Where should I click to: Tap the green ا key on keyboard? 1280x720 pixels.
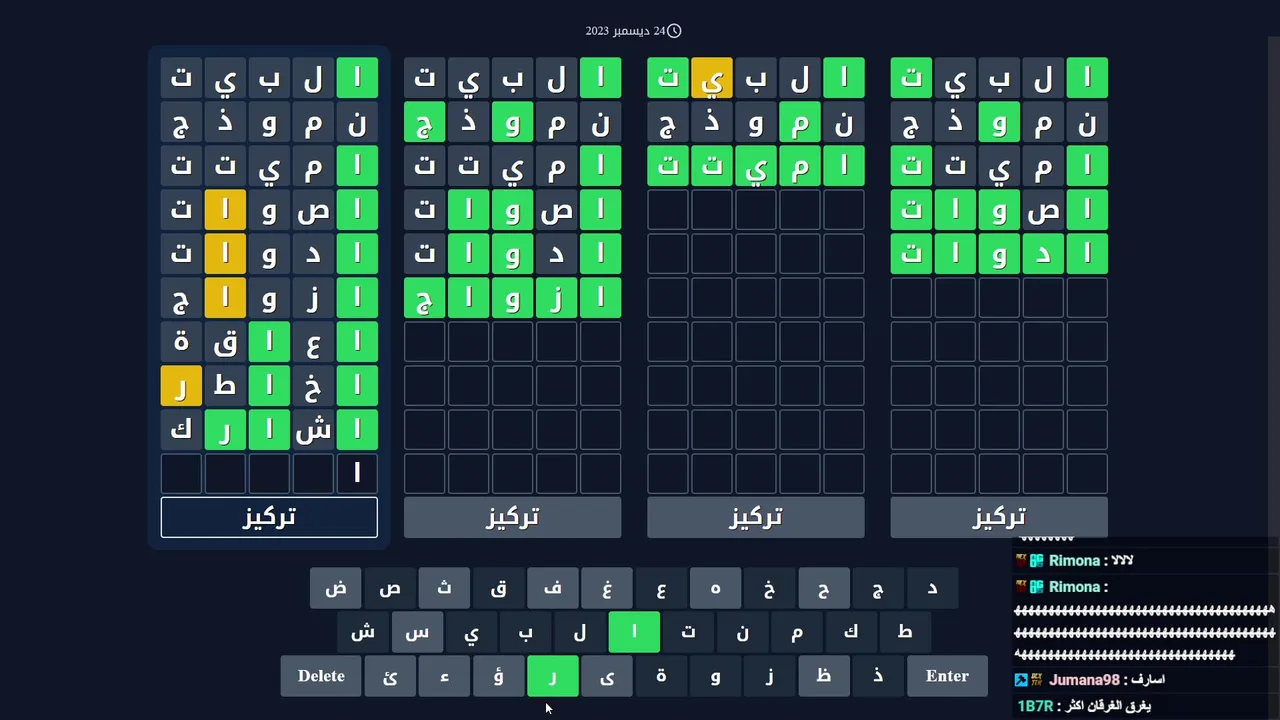pos(634,632)
